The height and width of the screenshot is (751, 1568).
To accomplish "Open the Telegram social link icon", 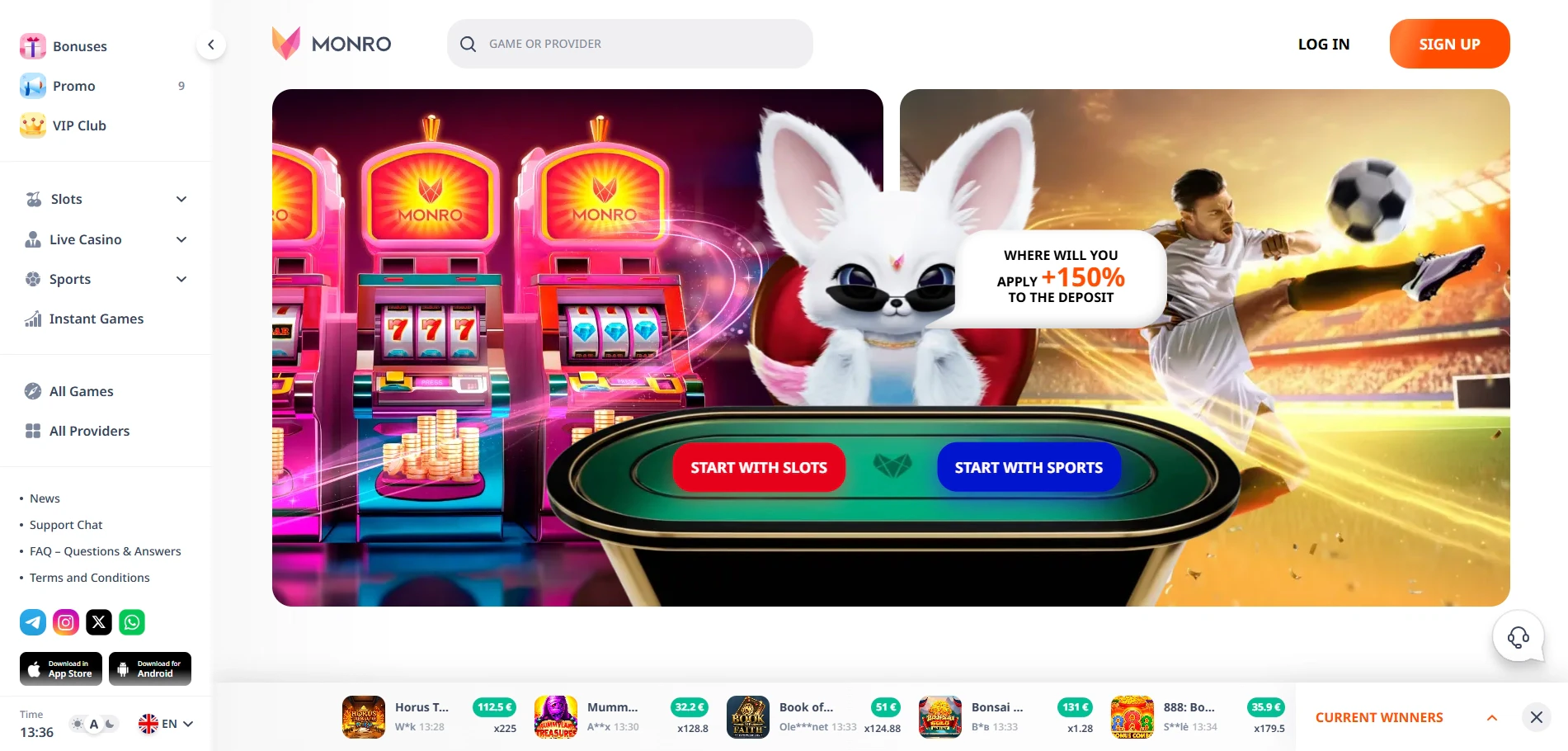I will pyautogui.click(x=33, y=622).
